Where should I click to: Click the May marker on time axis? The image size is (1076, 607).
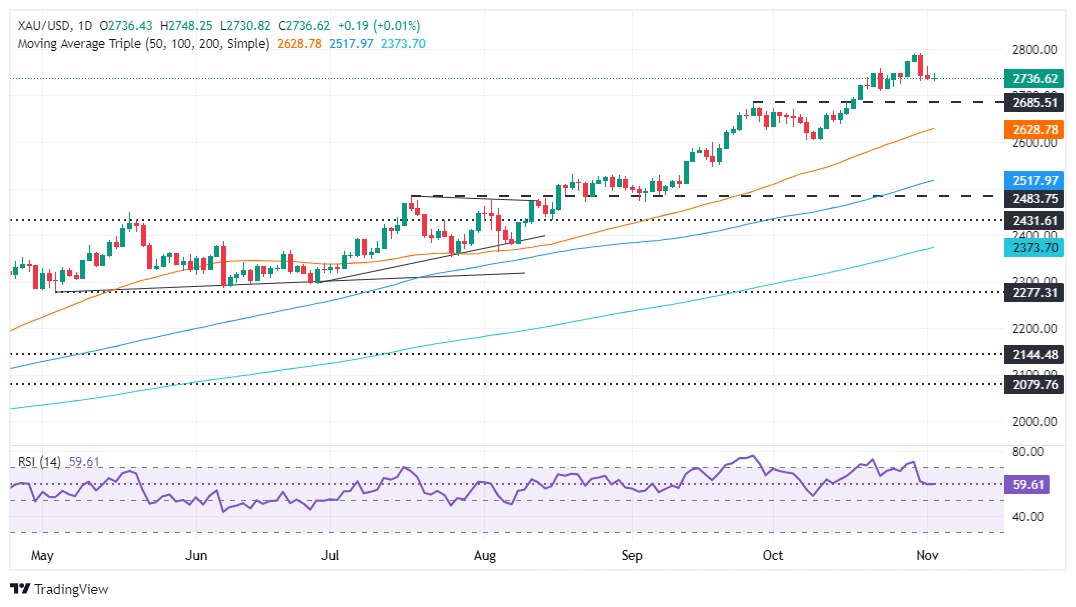click(x=42, y=556)
